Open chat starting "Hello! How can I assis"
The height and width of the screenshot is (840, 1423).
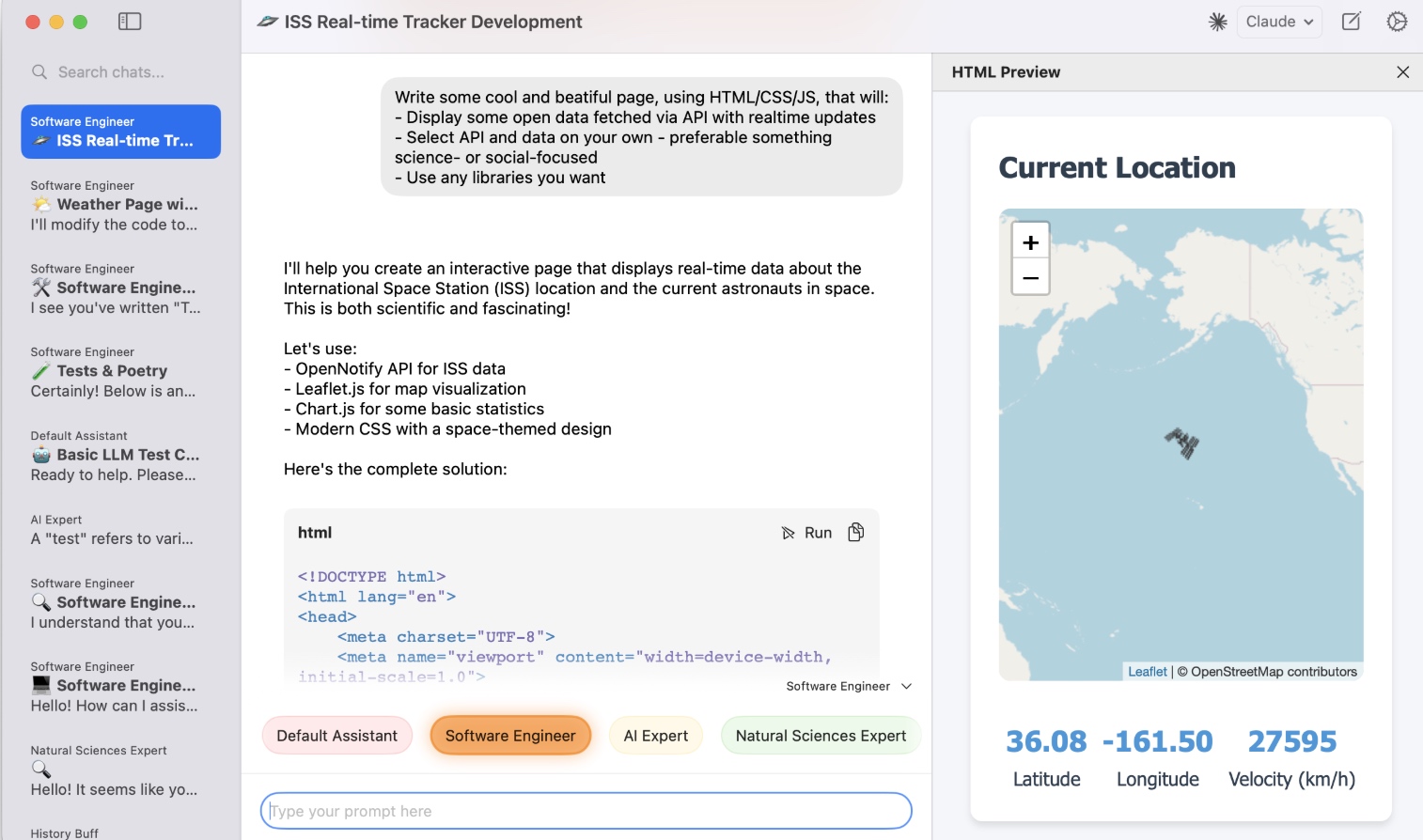[x=120, y=687]
